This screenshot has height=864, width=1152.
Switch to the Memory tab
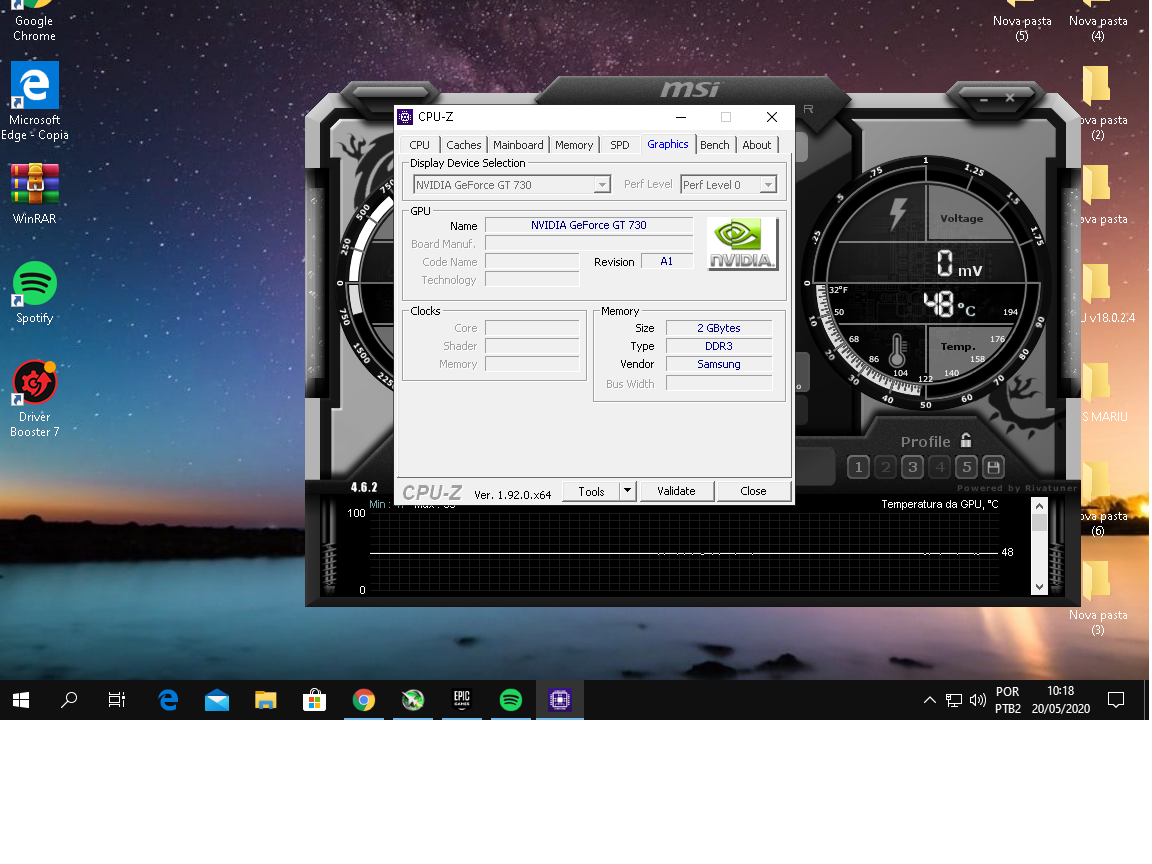coord(574,145)
